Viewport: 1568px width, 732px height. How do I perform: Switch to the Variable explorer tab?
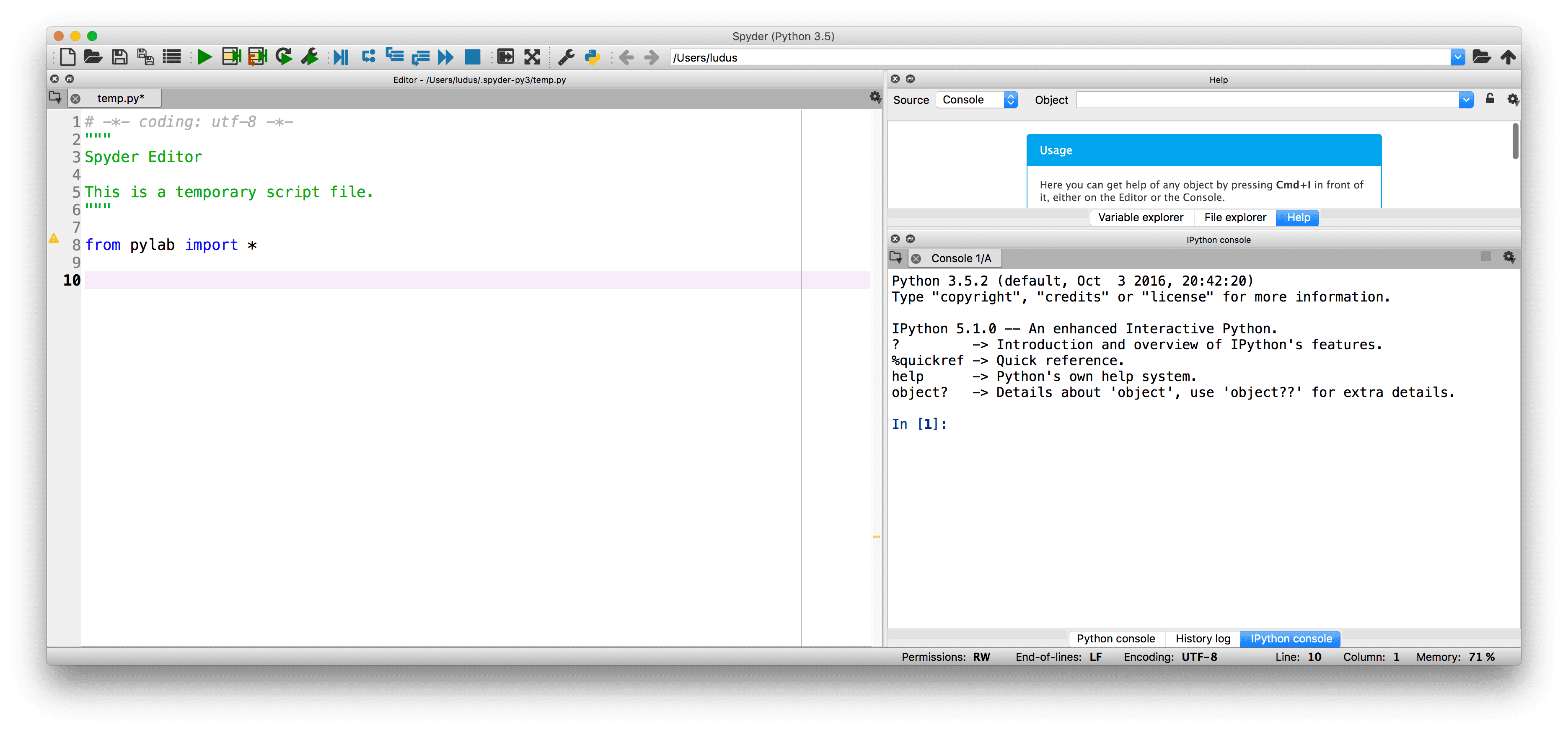pyautogui.click(x=1140, y=218)
